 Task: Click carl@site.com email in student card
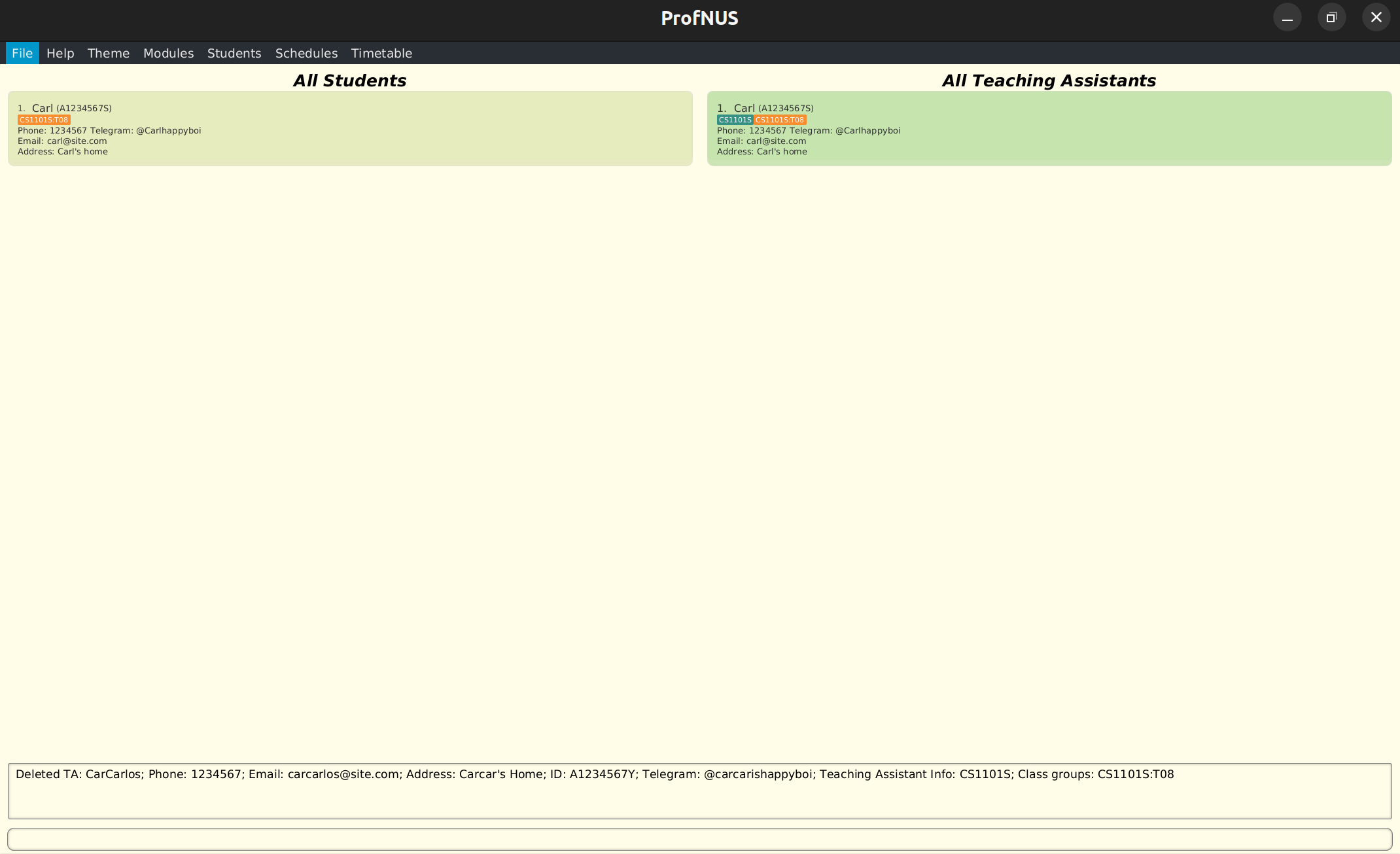click(77, 141)
